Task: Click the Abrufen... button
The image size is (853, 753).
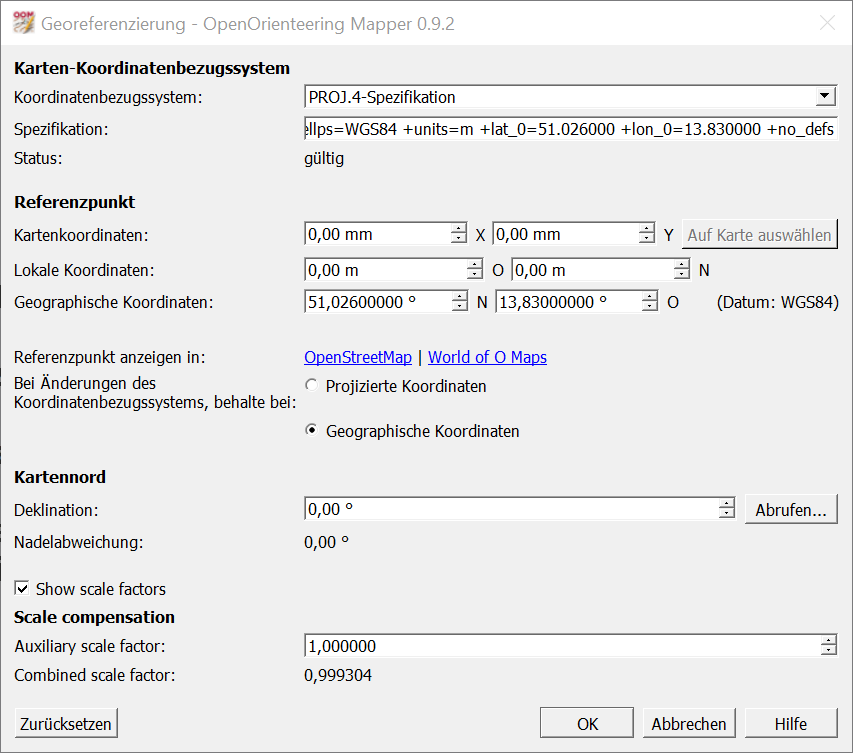Action: [790, 509]
